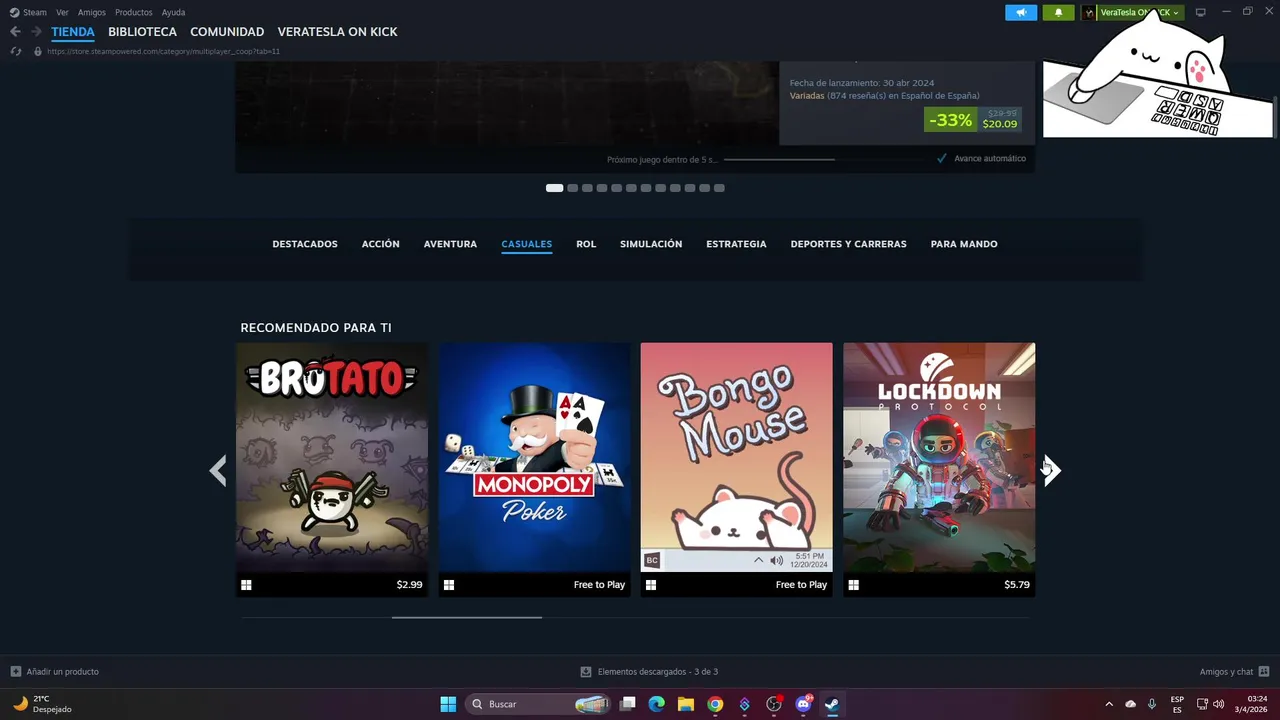Image resolution: width=1280 pixels, height=720 pixels.
Task: Select the ACCIÓN category tab
Action: 380,244
